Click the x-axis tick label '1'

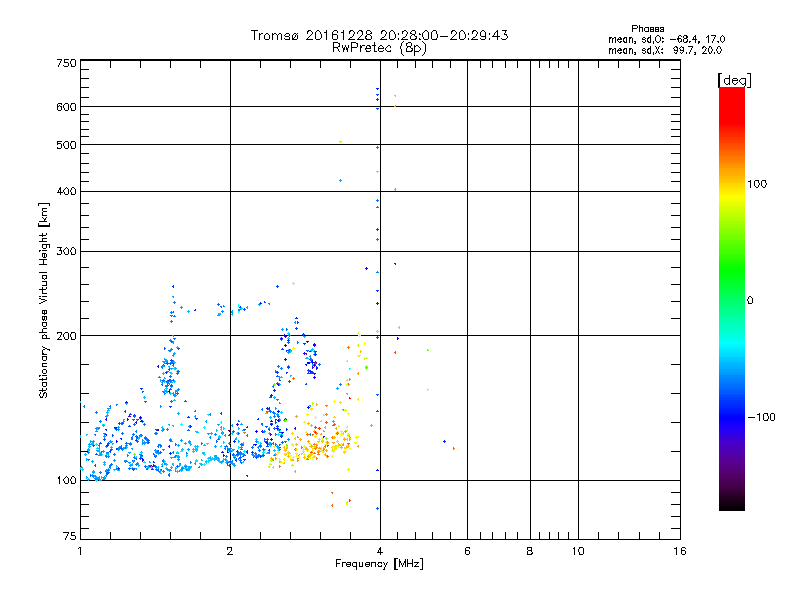click(x=80, y=551)
